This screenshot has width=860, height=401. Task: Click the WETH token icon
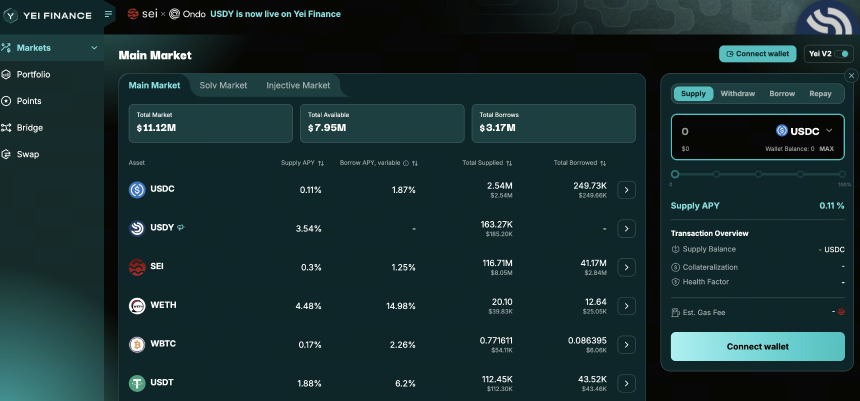[137, 306]
